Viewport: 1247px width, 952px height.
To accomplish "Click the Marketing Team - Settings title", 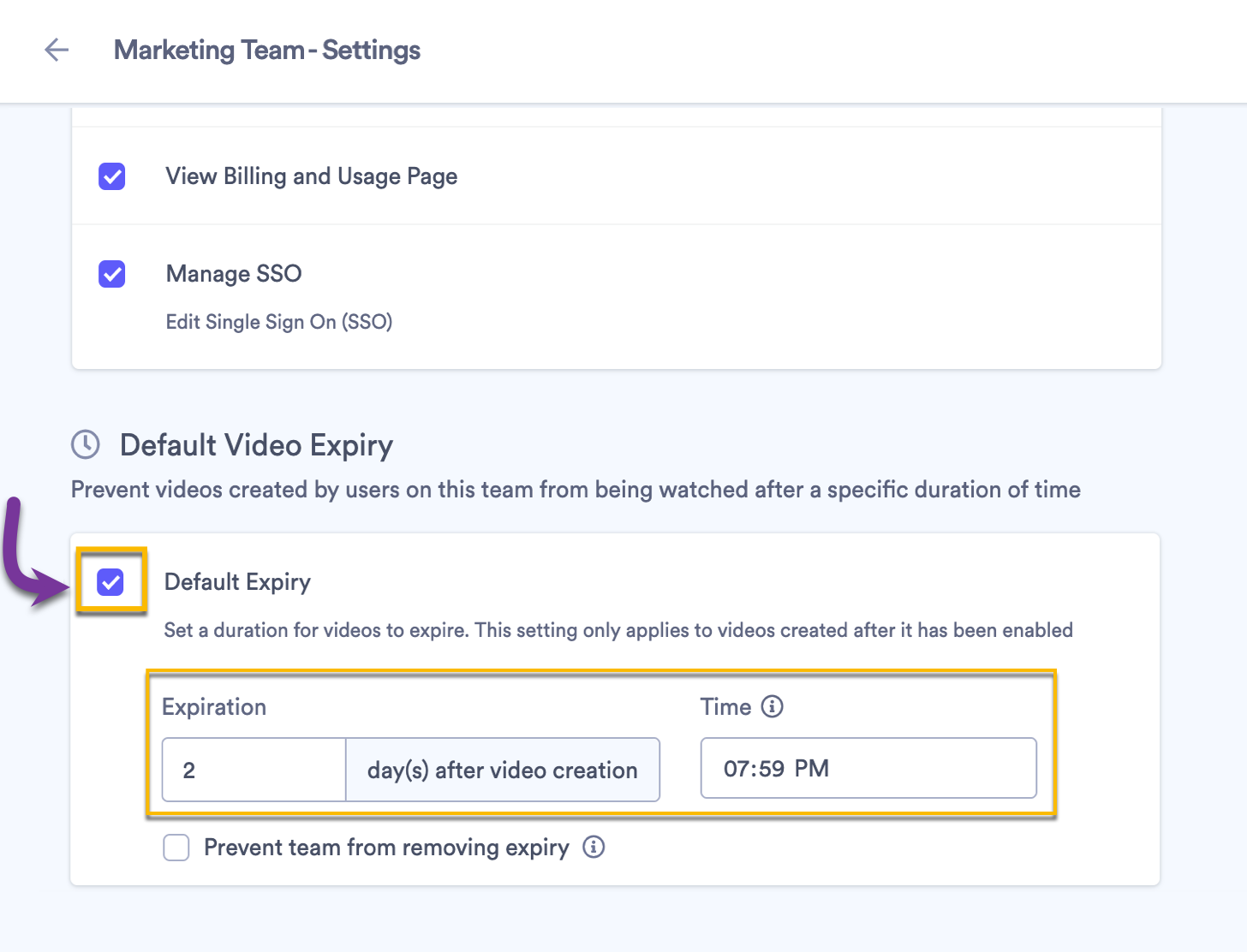I will pyautogui.click(x=267, y=50).
